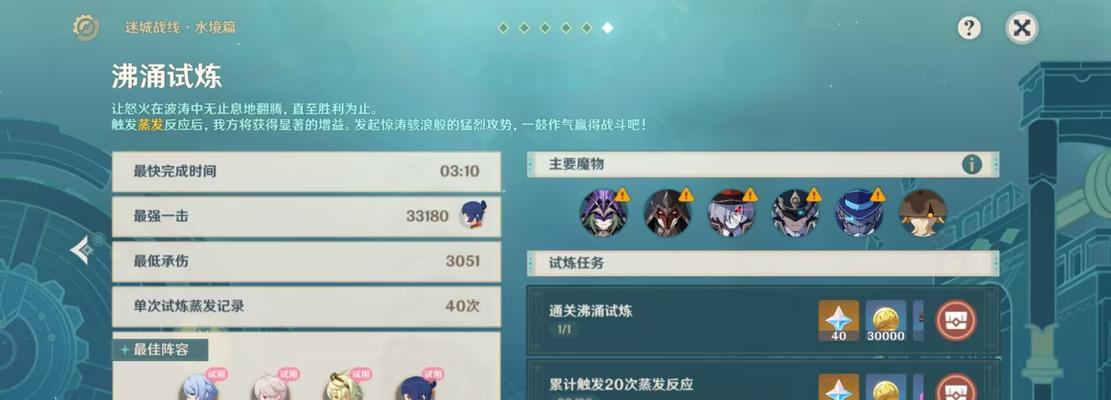Select the brown hat monster portrait
This screenshot has height=400, width=1111.
click(923, 212)
